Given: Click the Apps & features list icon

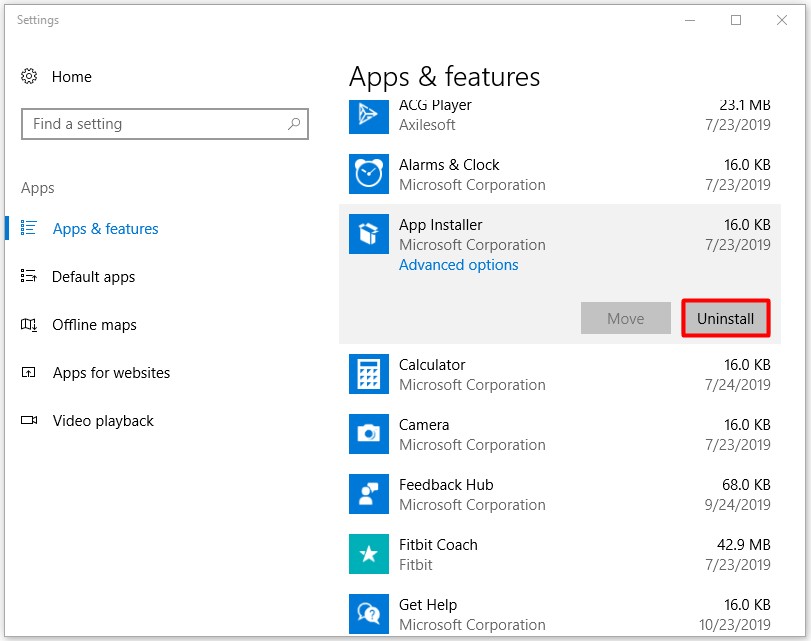Looking at the screenshot, I should (x=28, y=228).
